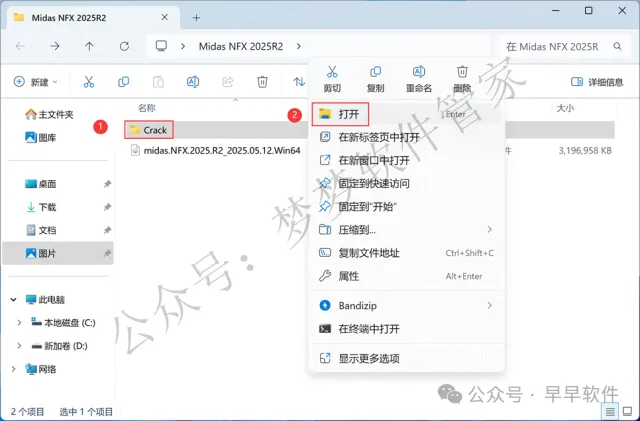The height and width of the screenshot is (421, 640).
Task: Click the Copy icon in the context menu
Action: (x=375, y=72)
